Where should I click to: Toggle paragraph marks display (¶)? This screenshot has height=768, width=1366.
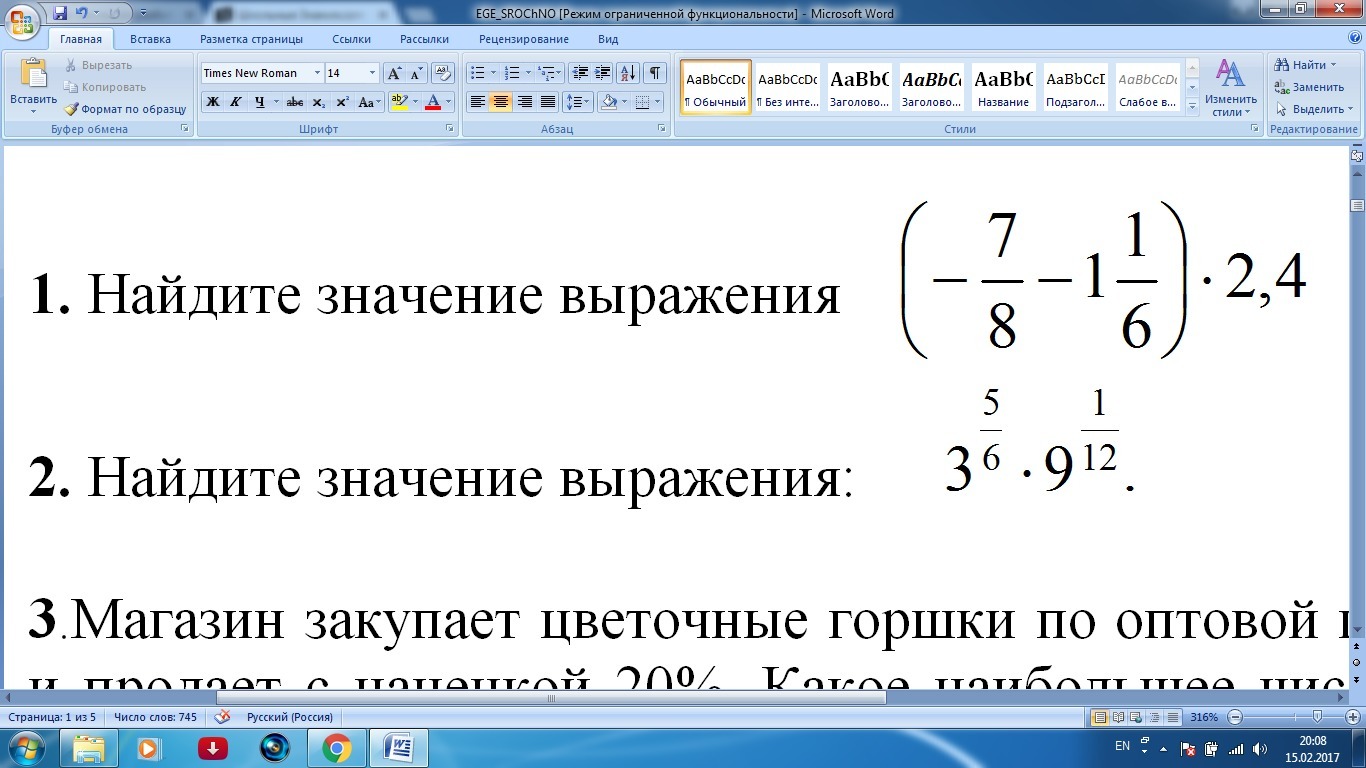point(655,73)
